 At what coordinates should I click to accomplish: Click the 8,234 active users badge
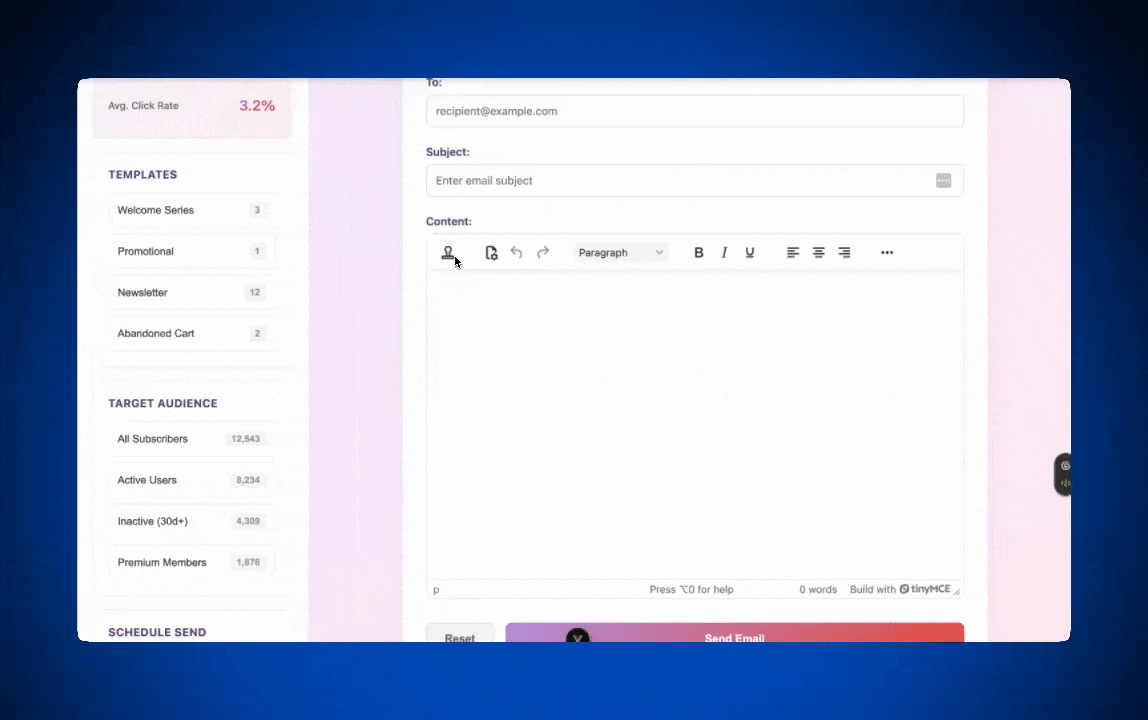pos(248,480)
